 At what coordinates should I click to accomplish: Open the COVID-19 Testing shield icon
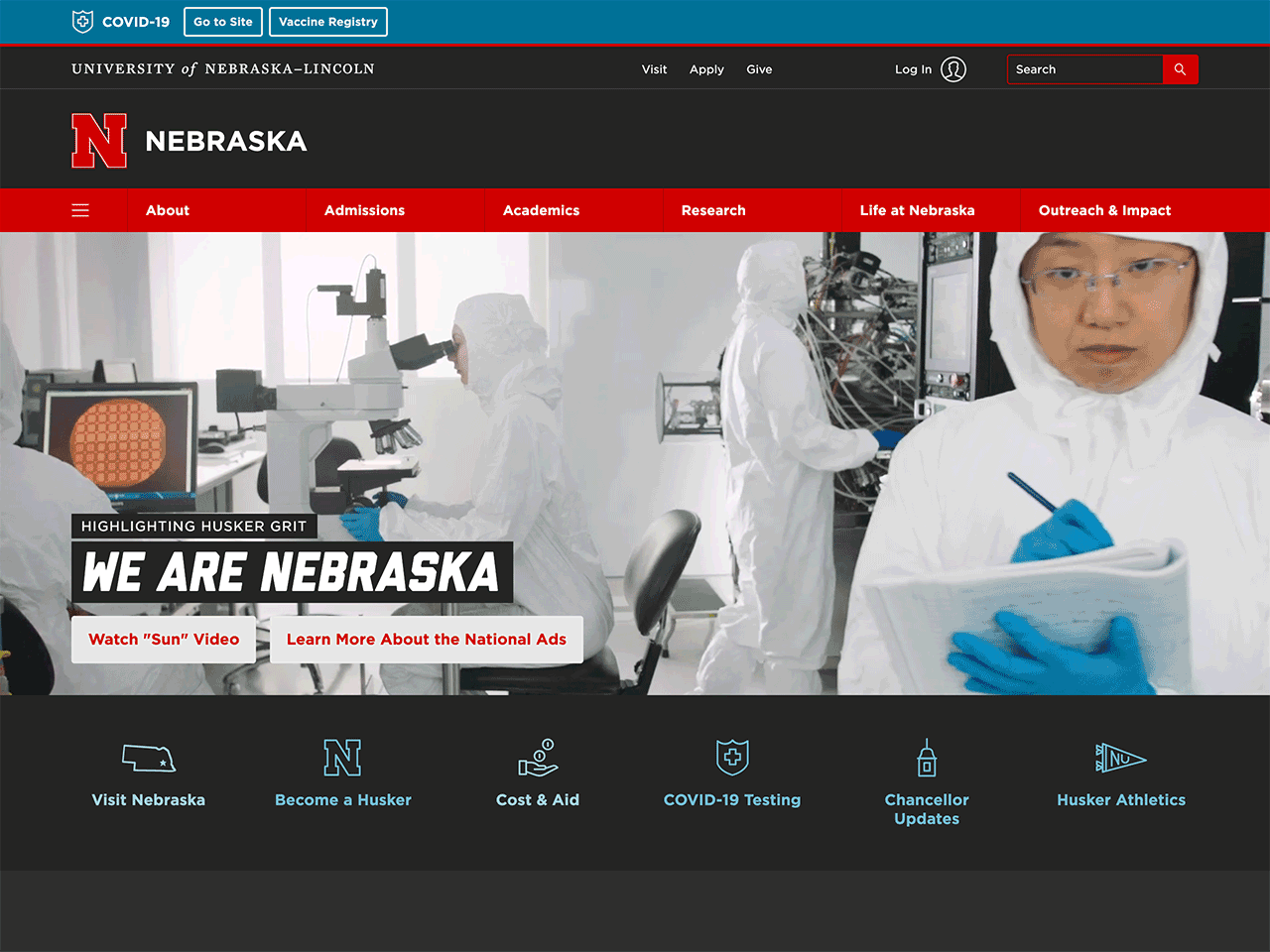tap(732, 759)
